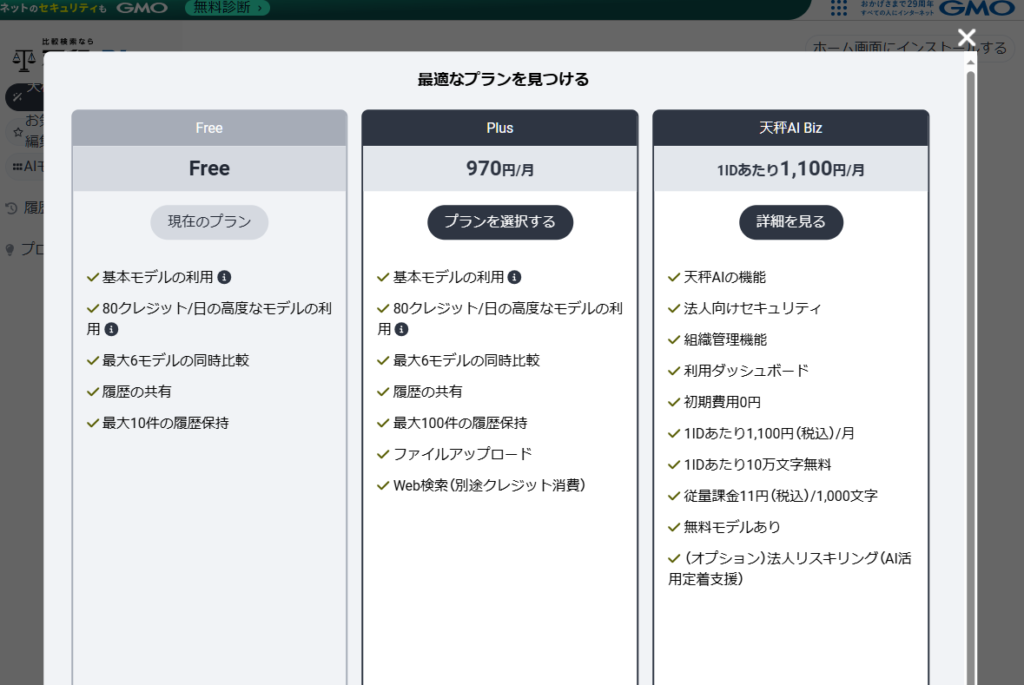Image resolution: width=1024 pixels, height=685 pixels.
Task: Click the 970円/月 price text
Action: [500, 169]
